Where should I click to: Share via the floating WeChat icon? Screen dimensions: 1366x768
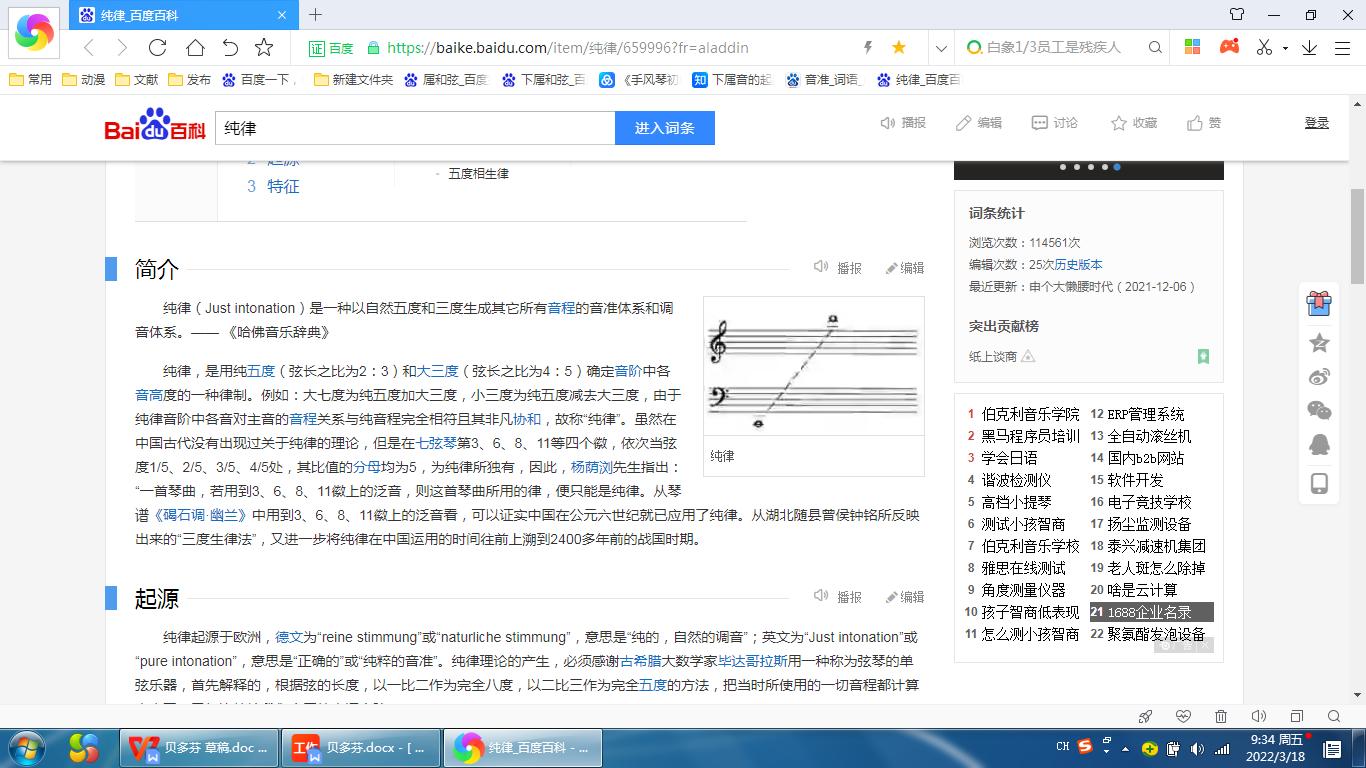[x=1319, y=411]
